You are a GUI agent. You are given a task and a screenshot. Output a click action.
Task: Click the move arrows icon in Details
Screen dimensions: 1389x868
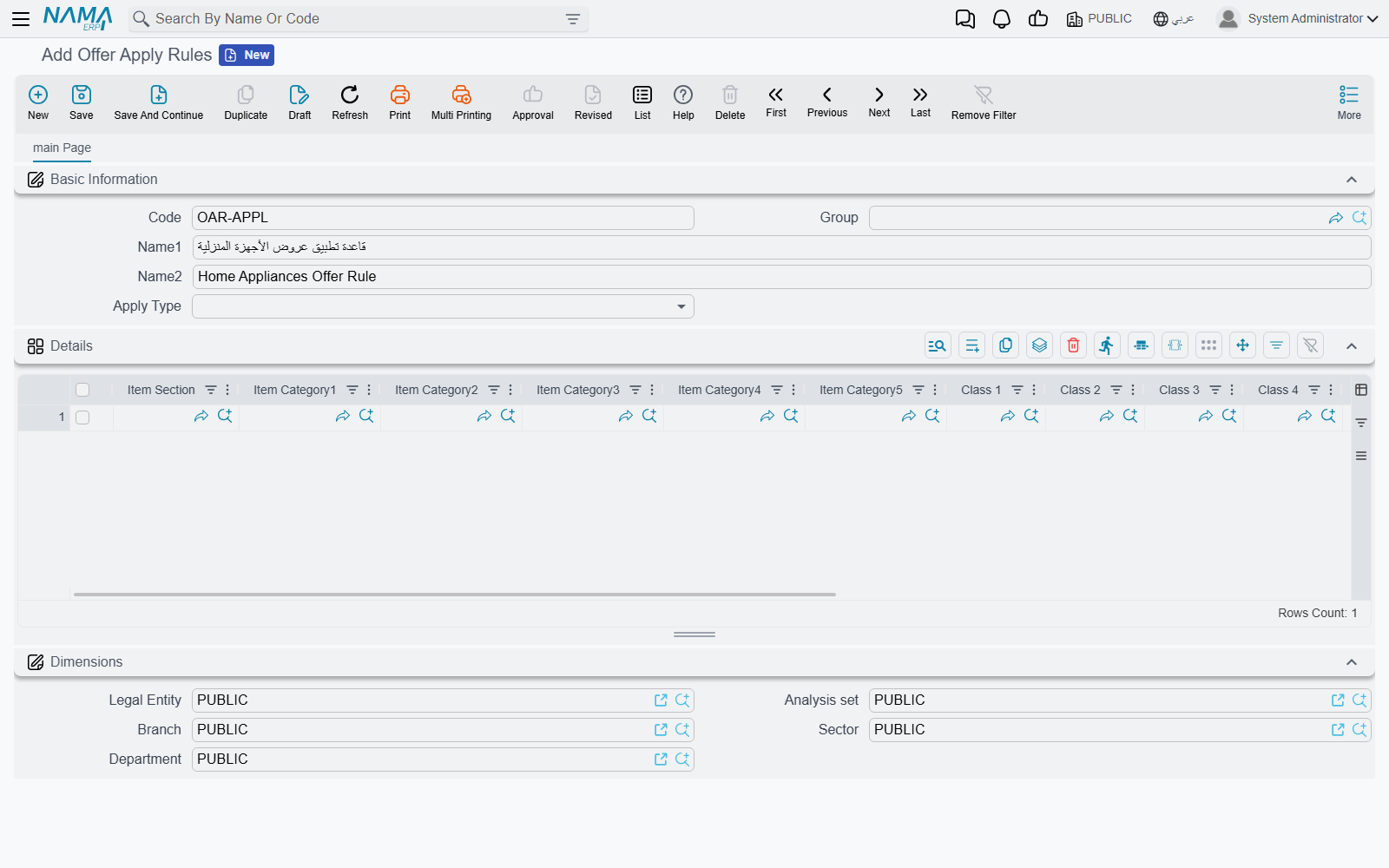tap(1242, 345)
